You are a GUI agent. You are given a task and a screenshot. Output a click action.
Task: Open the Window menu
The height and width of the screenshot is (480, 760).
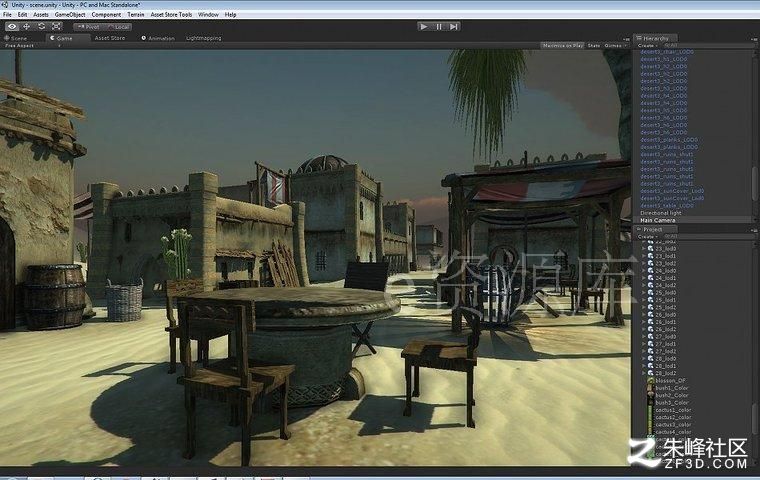pyautogui.click(x=208, y=15)
